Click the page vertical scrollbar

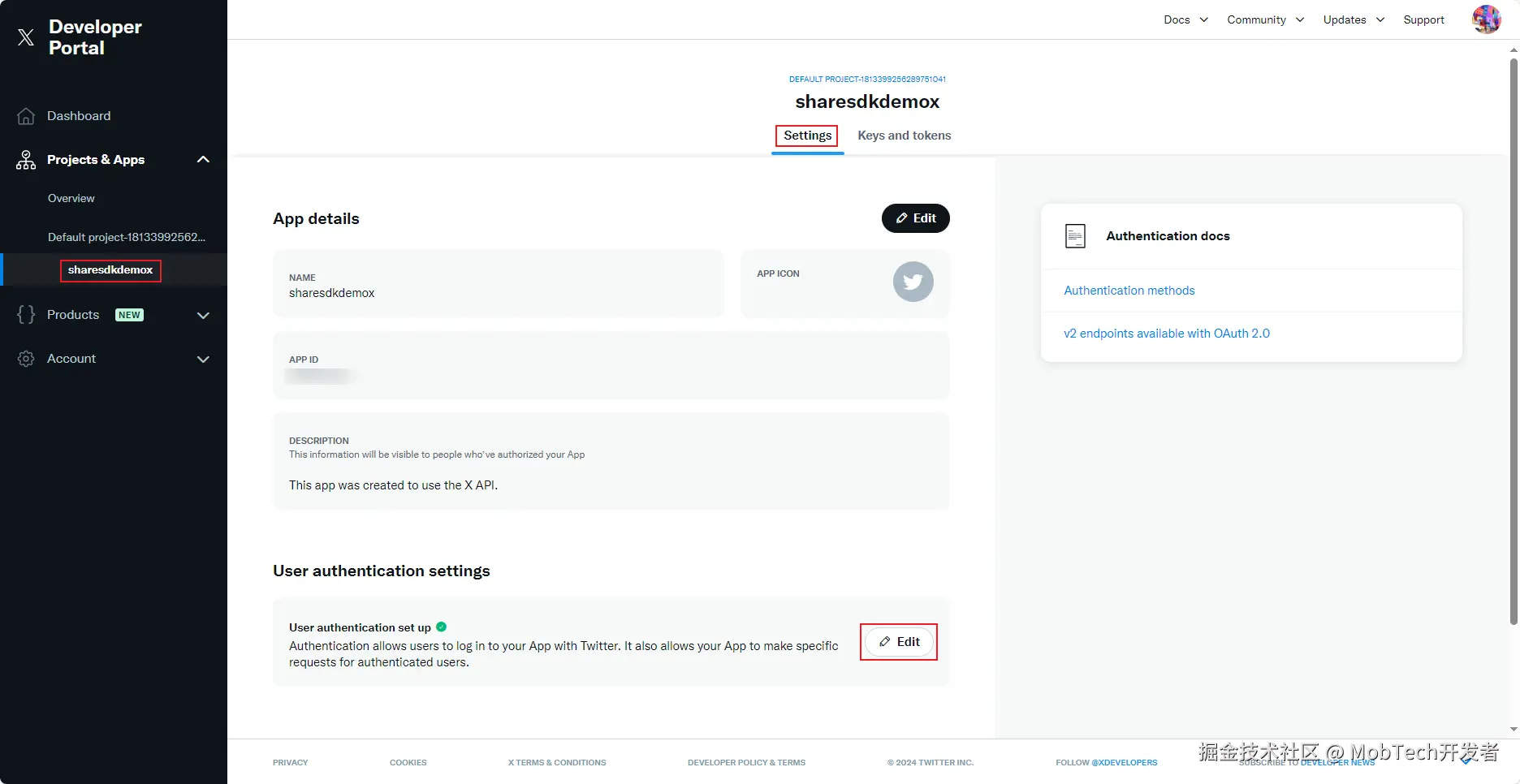[1514, 341]
